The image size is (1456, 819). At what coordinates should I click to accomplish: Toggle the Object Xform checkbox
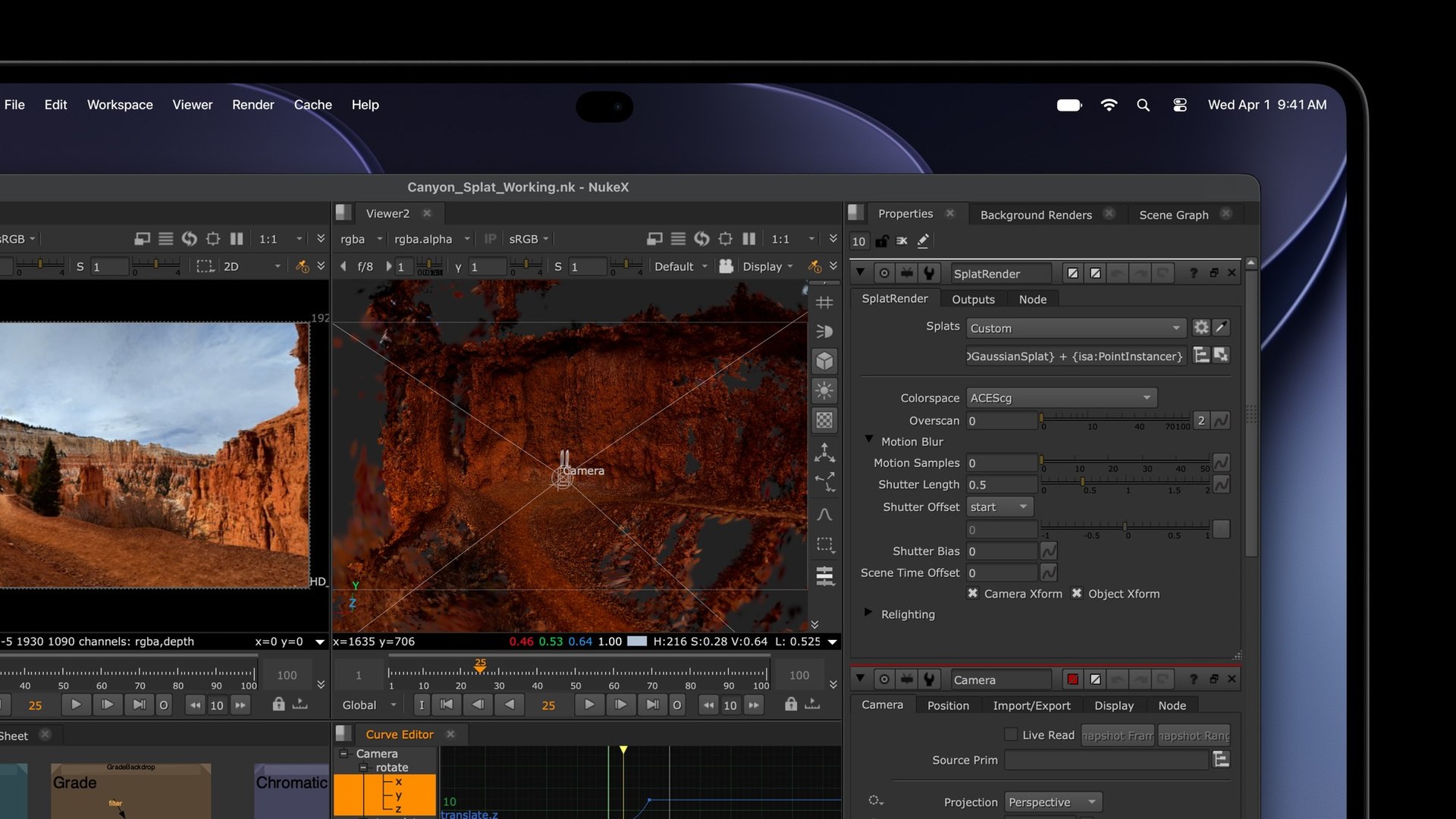[1077, 593]
